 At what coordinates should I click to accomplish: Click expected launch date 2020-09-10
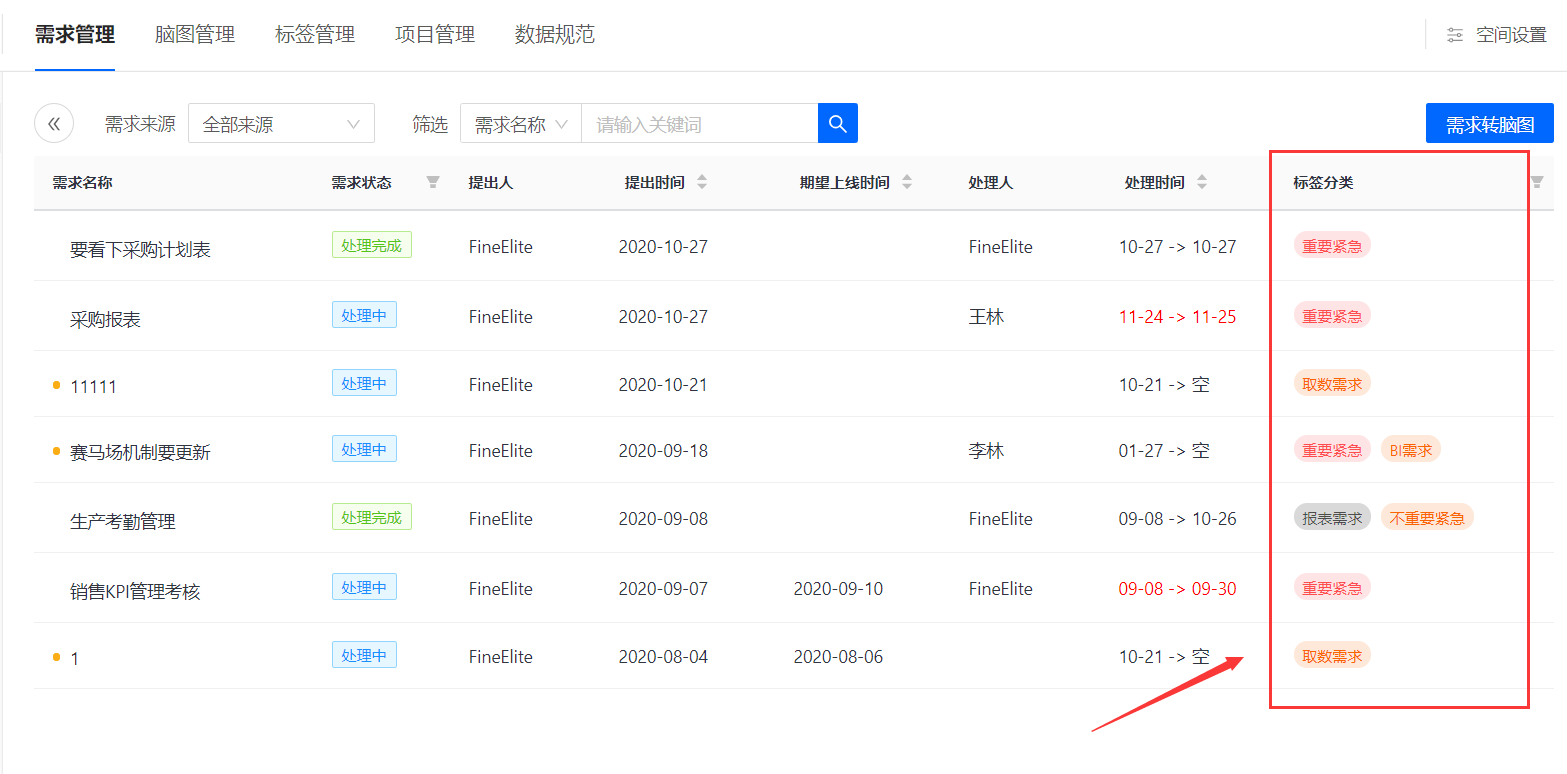point(838,589)
